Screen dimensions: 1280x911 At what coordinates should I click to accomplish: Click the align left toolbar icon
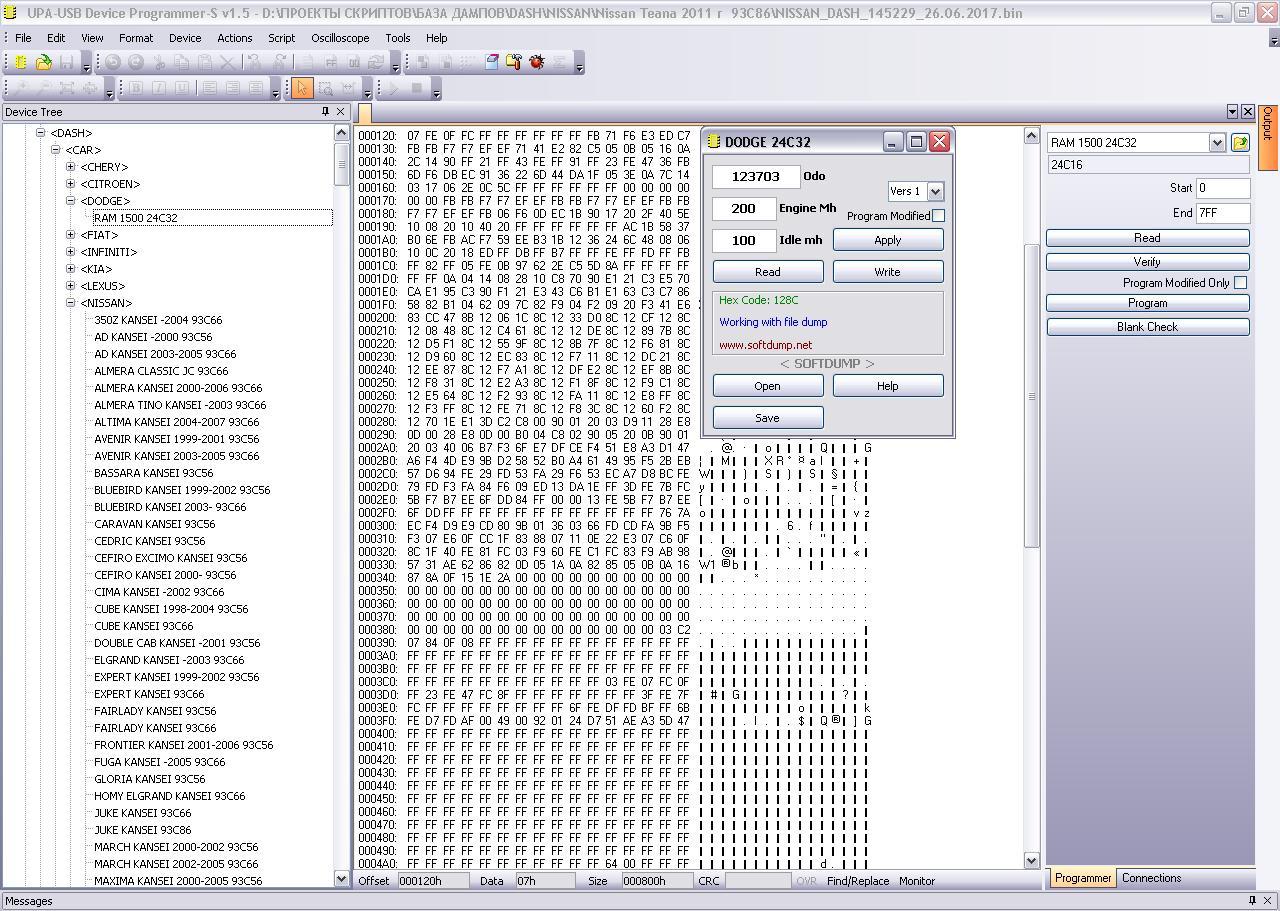coord(210,89)
